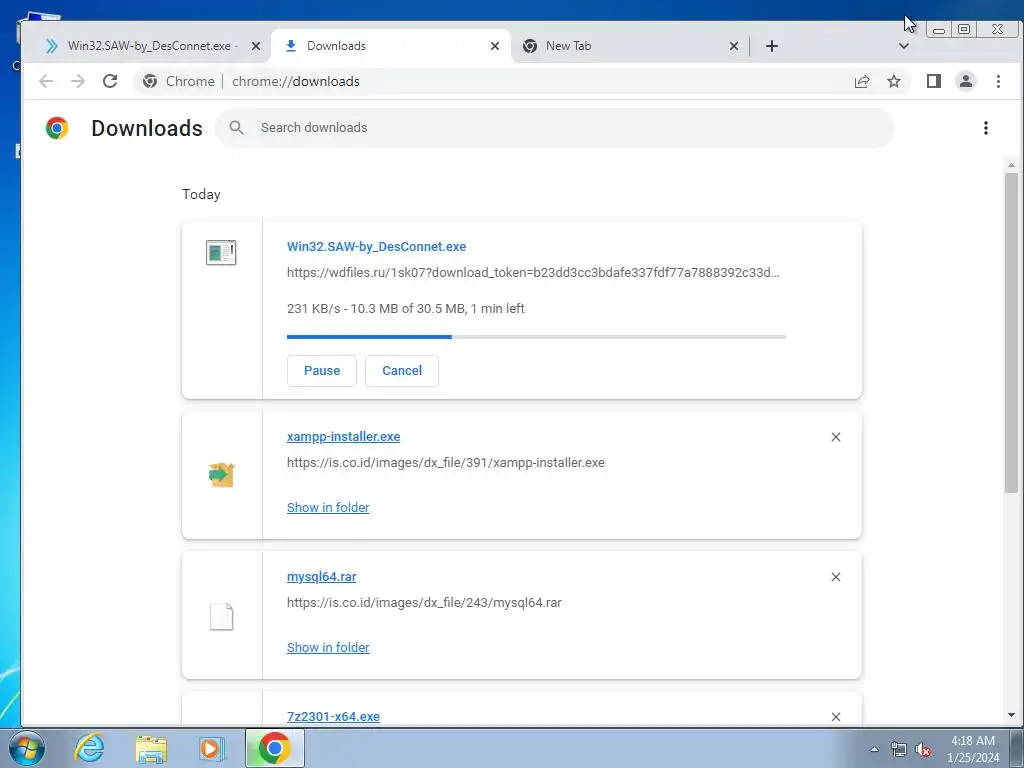Click the browser back arrow
1024x768 pixels.
pyautogui.click(x=46, y=81)
